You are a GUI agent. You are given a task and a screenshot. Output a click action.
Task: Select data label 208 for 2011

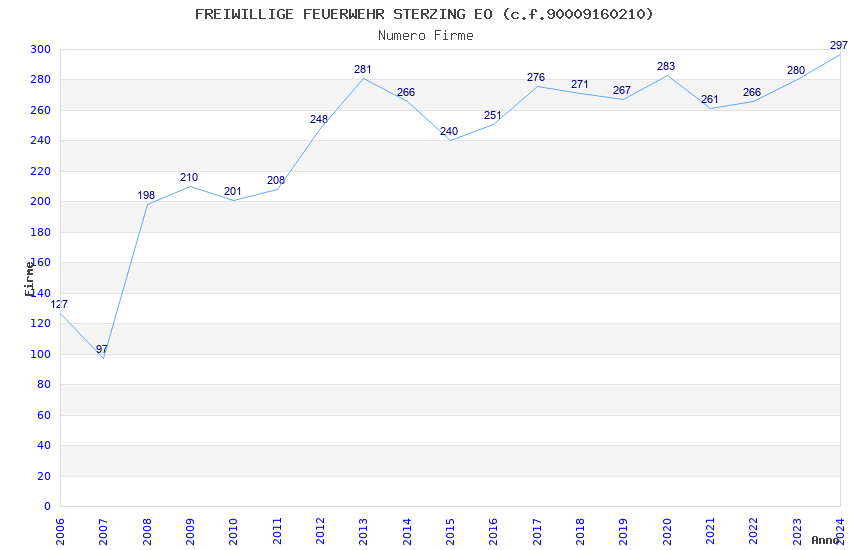coord(276,180)
